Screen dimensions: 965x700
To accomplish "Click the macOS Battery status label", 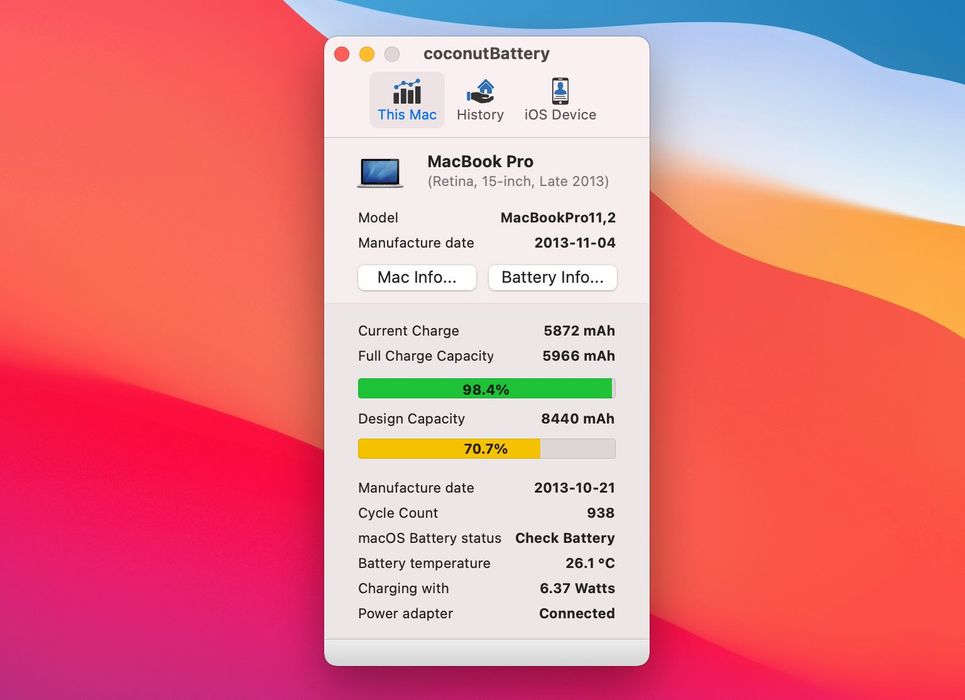I will point(430,538).
